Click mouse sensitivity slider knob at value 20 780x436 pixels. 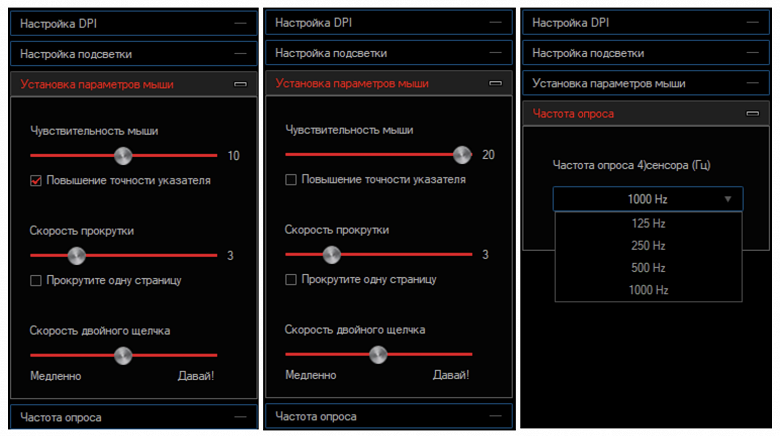tap(462, 155)
